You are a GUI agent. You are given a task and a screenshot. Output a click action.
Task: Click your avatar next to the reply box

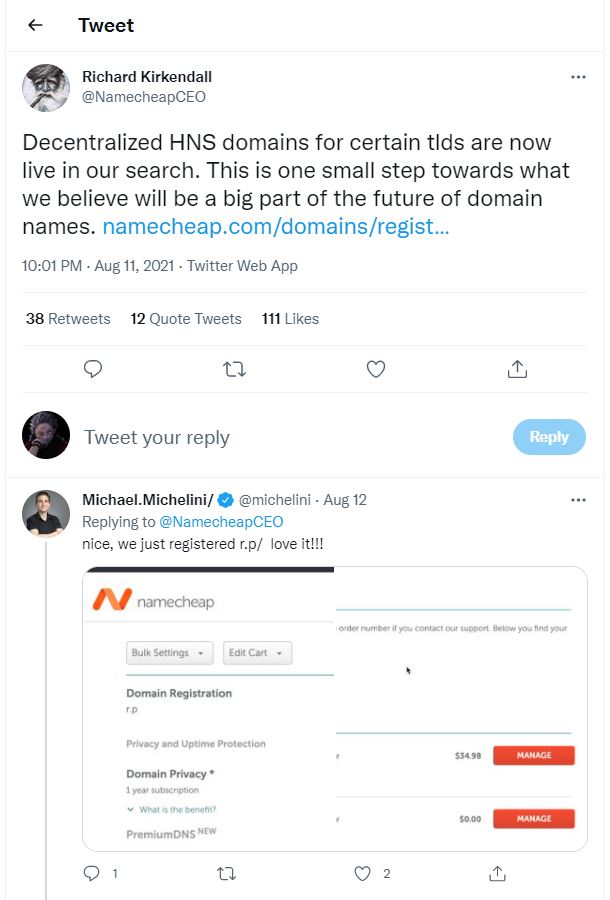(x=45, y=436)
